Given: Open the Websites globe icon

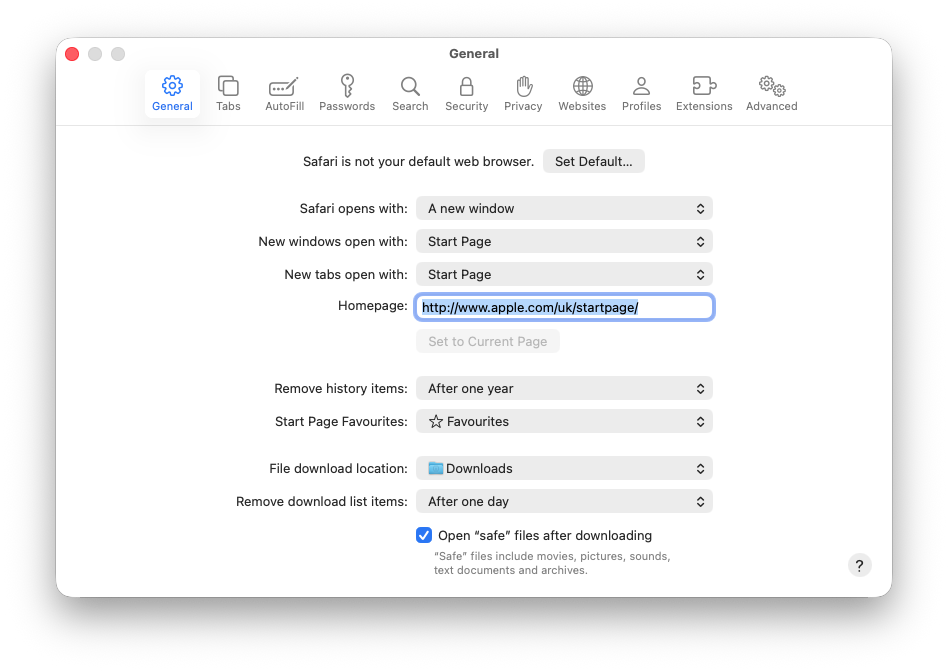Looking at the screenshot, I should pos(582,86).
